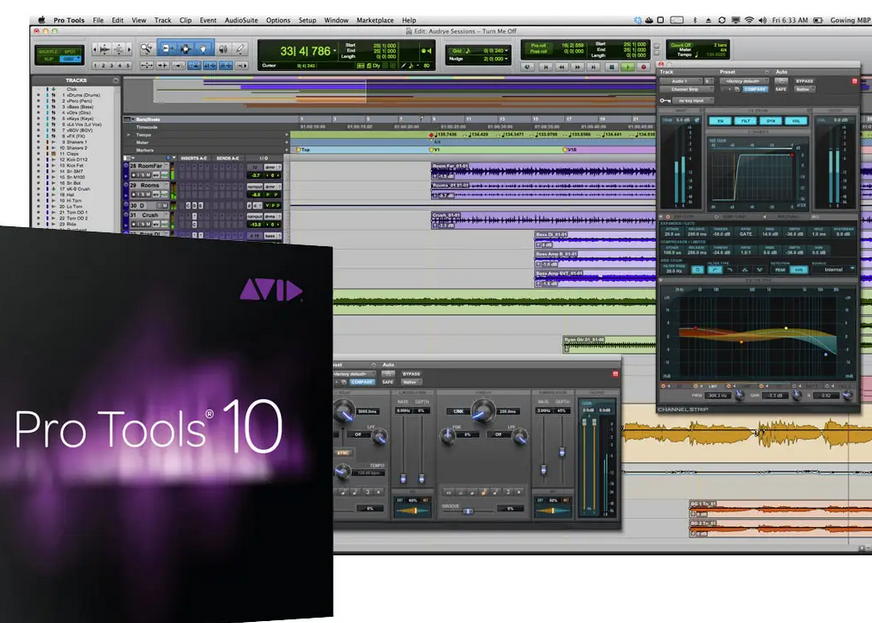Viewport: 872px width, 623px height.
Task: Open the Marketplace menu
Action: pos(375,20)
